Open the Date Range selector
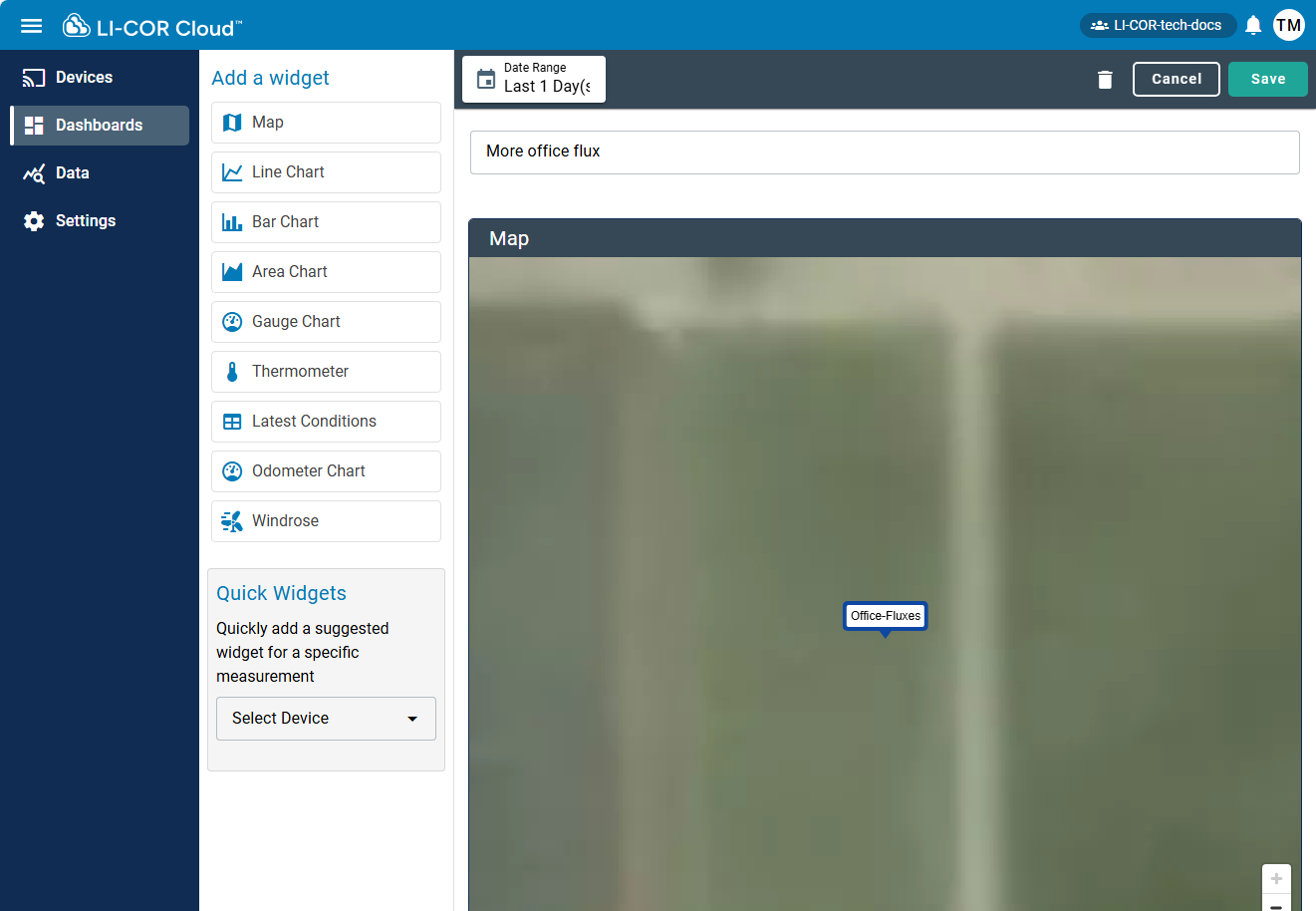The width and height of the screenshot is (1316, 911). click(x=534, y=79)
